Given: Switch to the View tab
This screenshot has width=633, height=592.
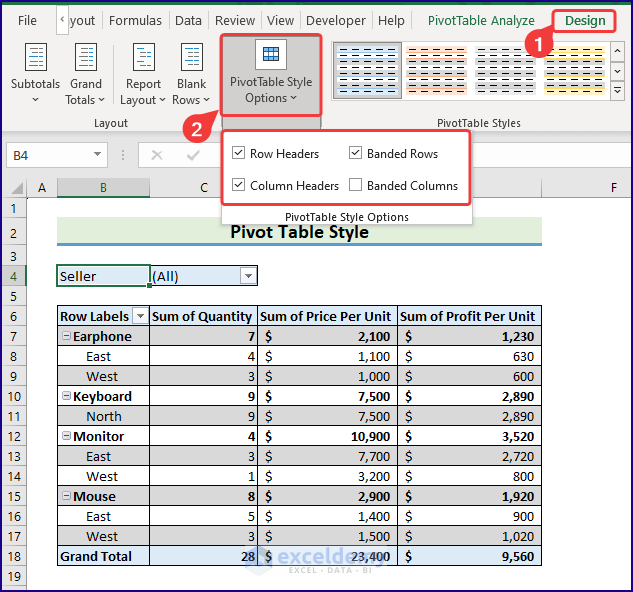Looking at the screenshot, I should click(x=280, y=21).
